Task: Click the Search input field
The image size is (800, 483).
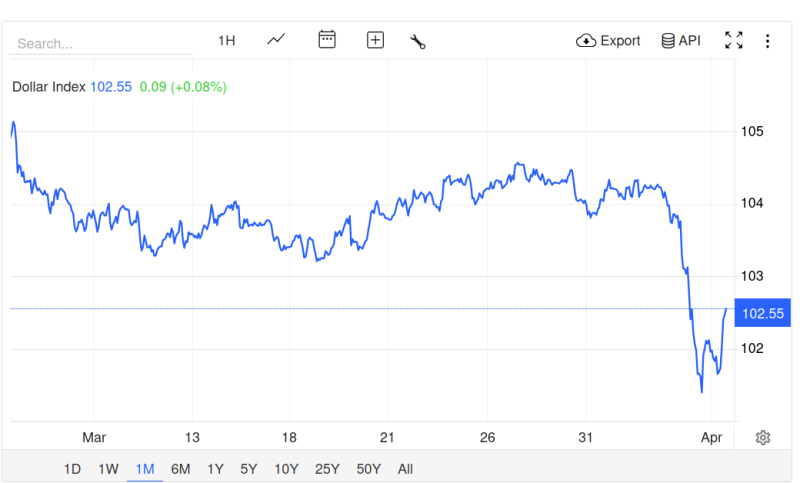Action: pos(101,43)
